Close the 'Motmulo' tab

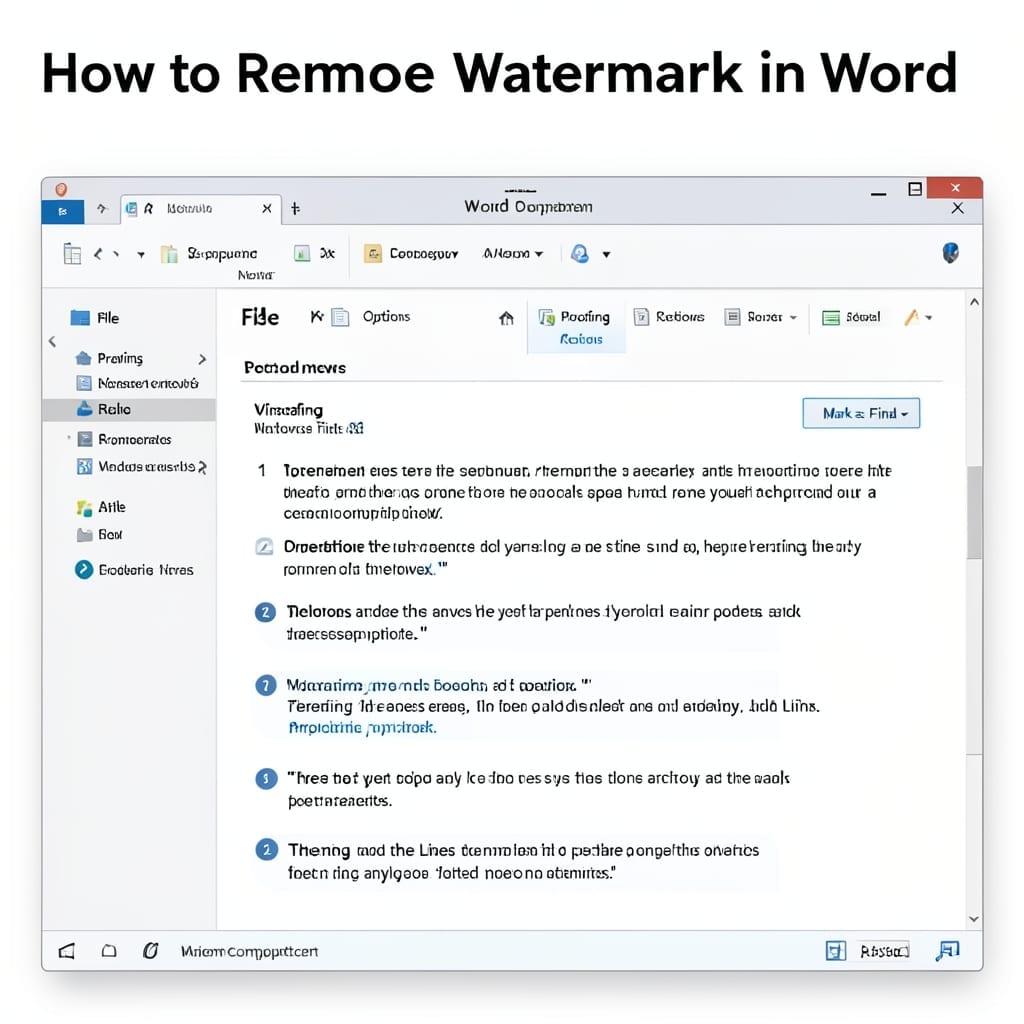point(266,209)
